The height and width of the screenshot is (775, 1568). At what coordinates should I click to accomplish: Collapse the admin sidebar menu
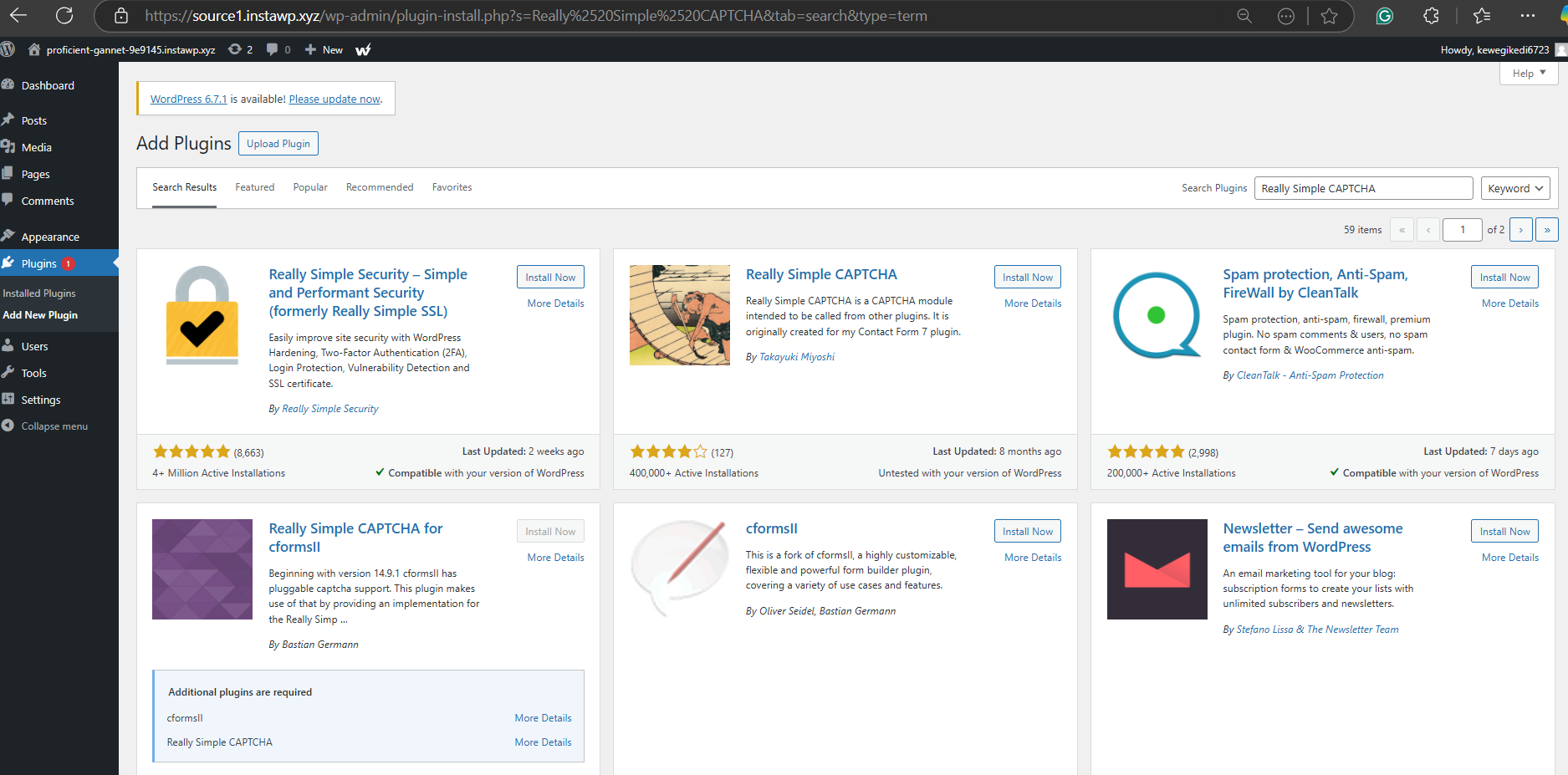(54, 426)
